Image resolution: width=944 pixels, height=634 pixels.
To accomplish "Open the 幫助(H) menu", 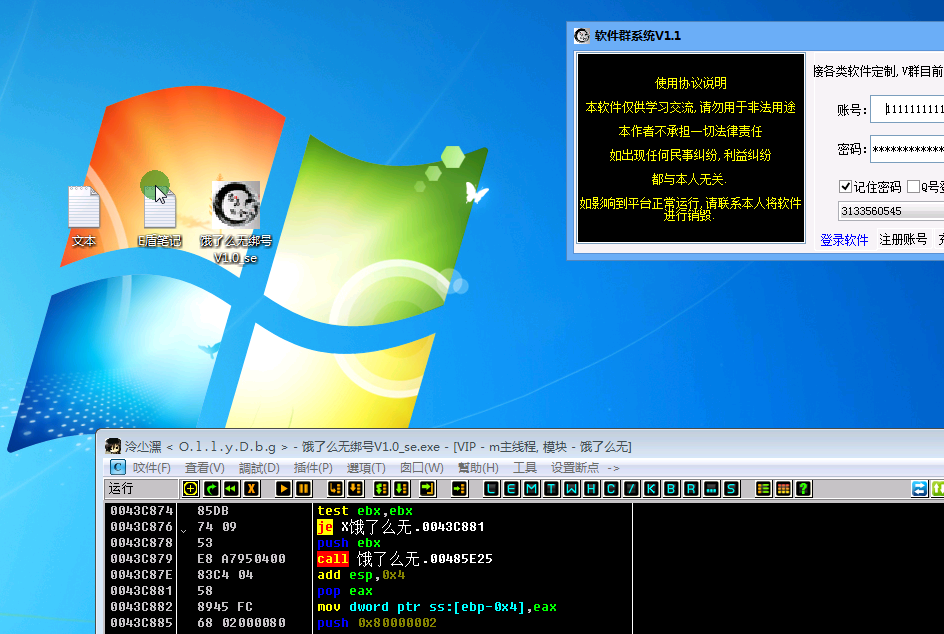I will [478, 468].
